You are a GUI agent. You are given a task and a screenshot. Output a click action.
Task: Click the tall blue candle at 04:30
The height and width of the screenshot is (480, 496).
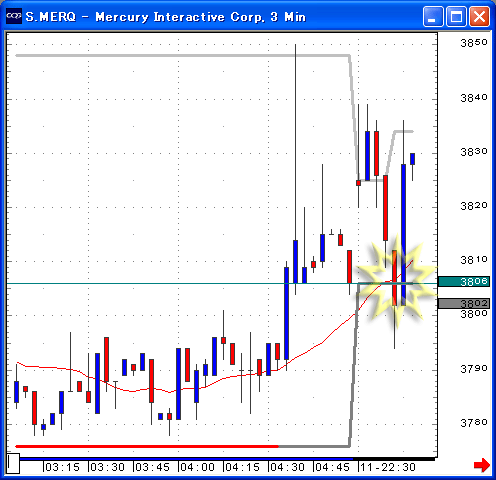pyautogui.click(x=286, y=313)
